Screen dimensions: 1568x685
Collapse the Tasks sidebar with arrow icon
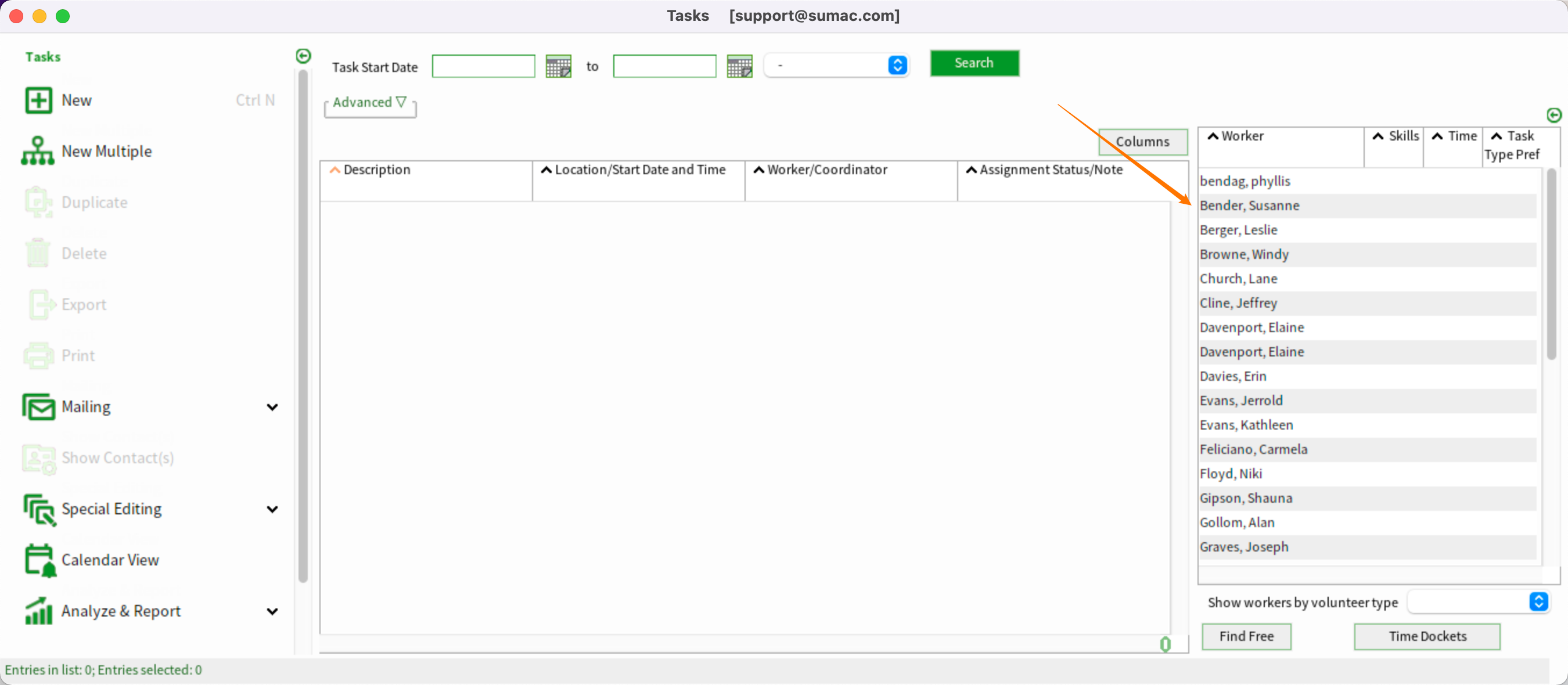(303, 56)
